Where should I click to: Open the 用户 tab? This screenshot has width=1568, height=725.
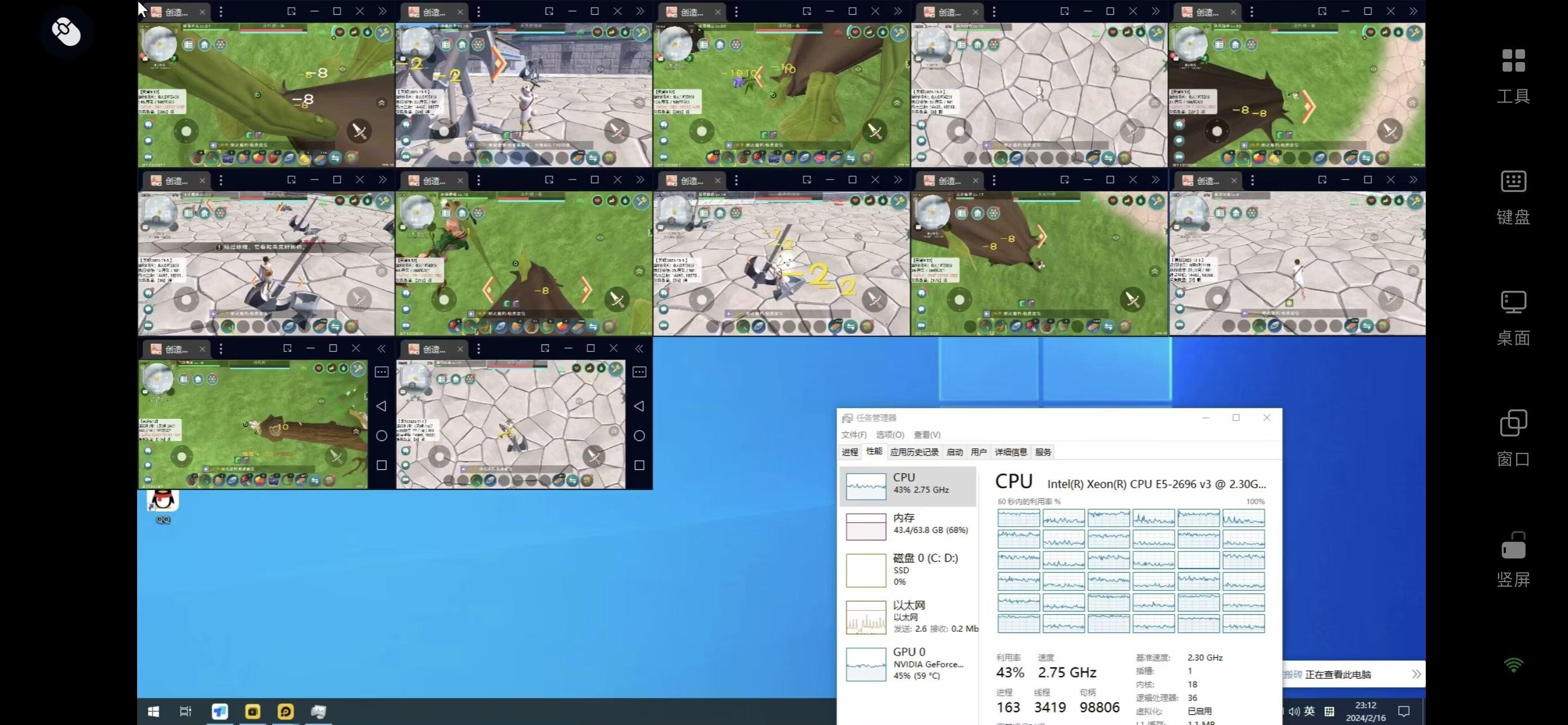click(979, 452)
